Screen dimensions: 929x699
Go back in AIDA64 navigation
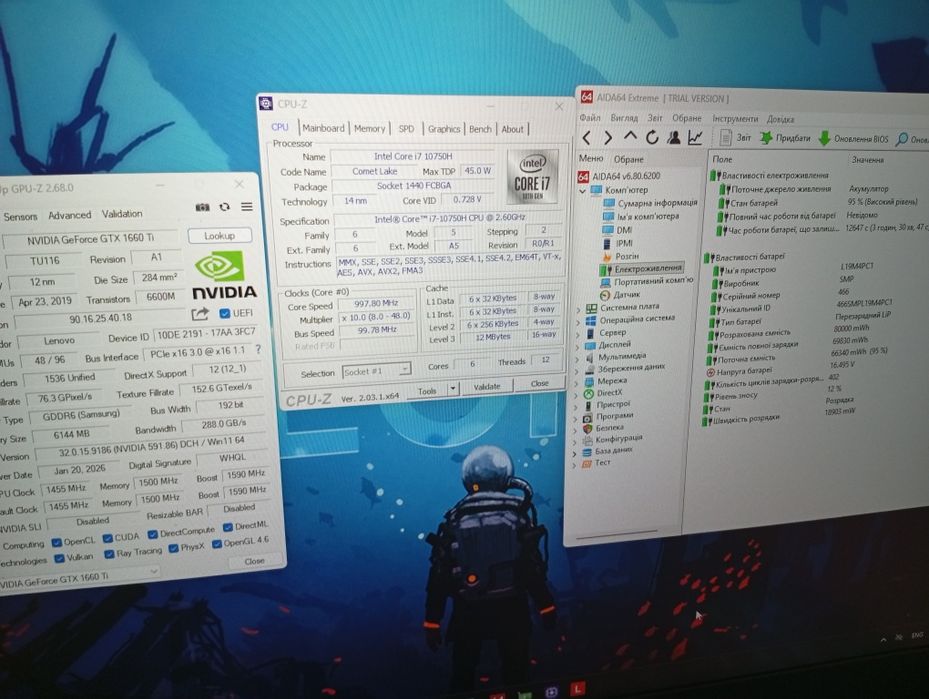[587, 139]
